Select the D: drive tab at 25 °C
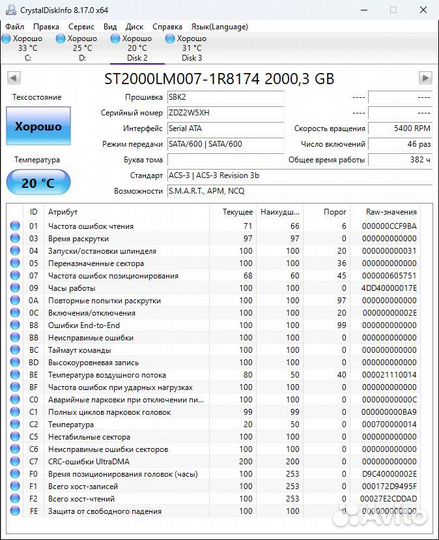439x540 pixels. pos(82,48)
